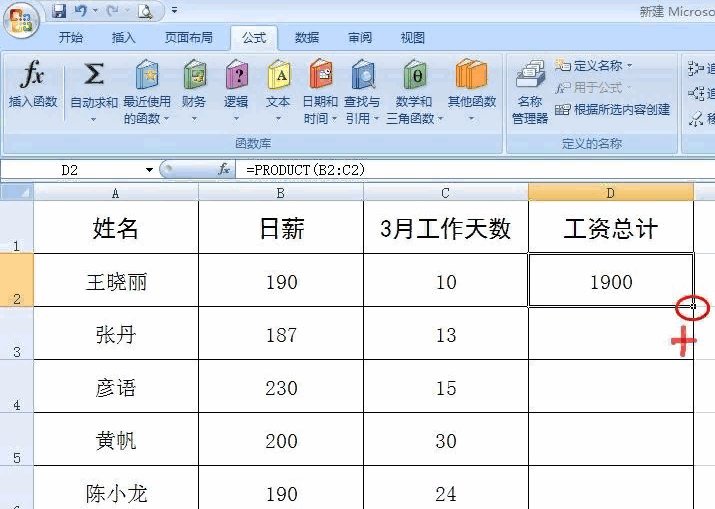Click the 3月工作天数 header cell
The image size is (715, 509).
pyautogui.click(x=446, y=227)
